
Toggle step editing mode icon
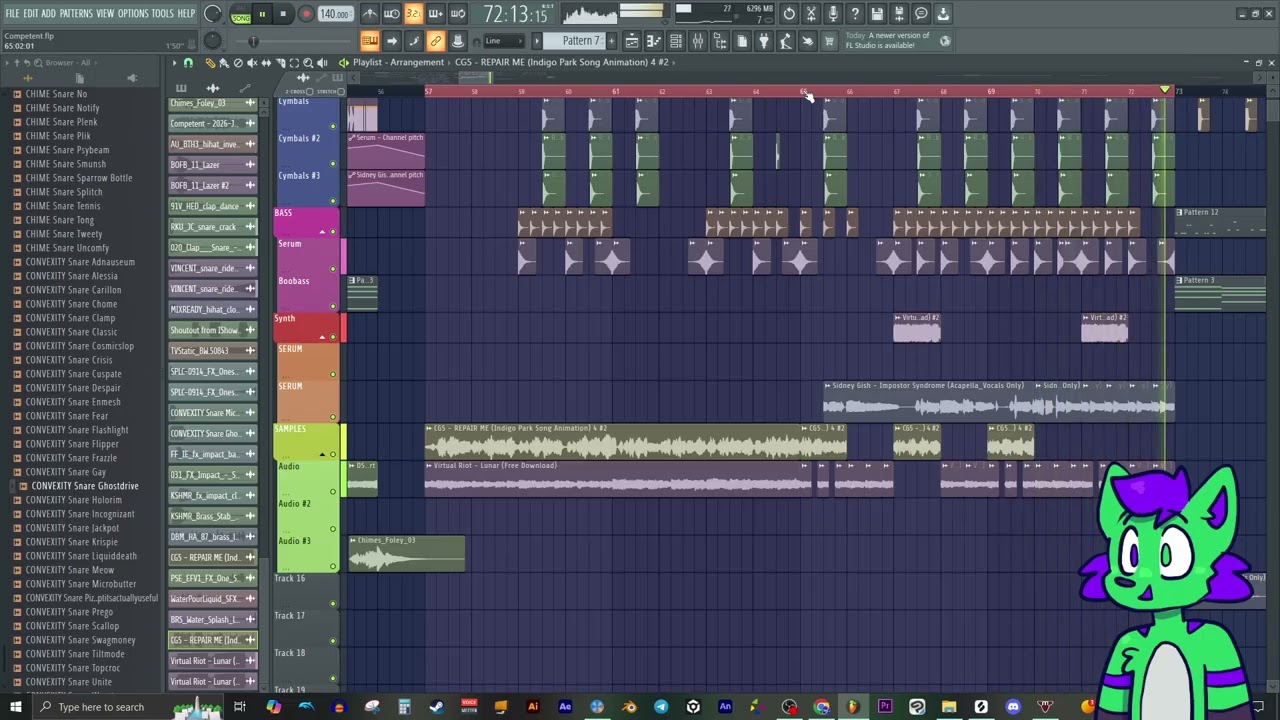pos(413,41)
